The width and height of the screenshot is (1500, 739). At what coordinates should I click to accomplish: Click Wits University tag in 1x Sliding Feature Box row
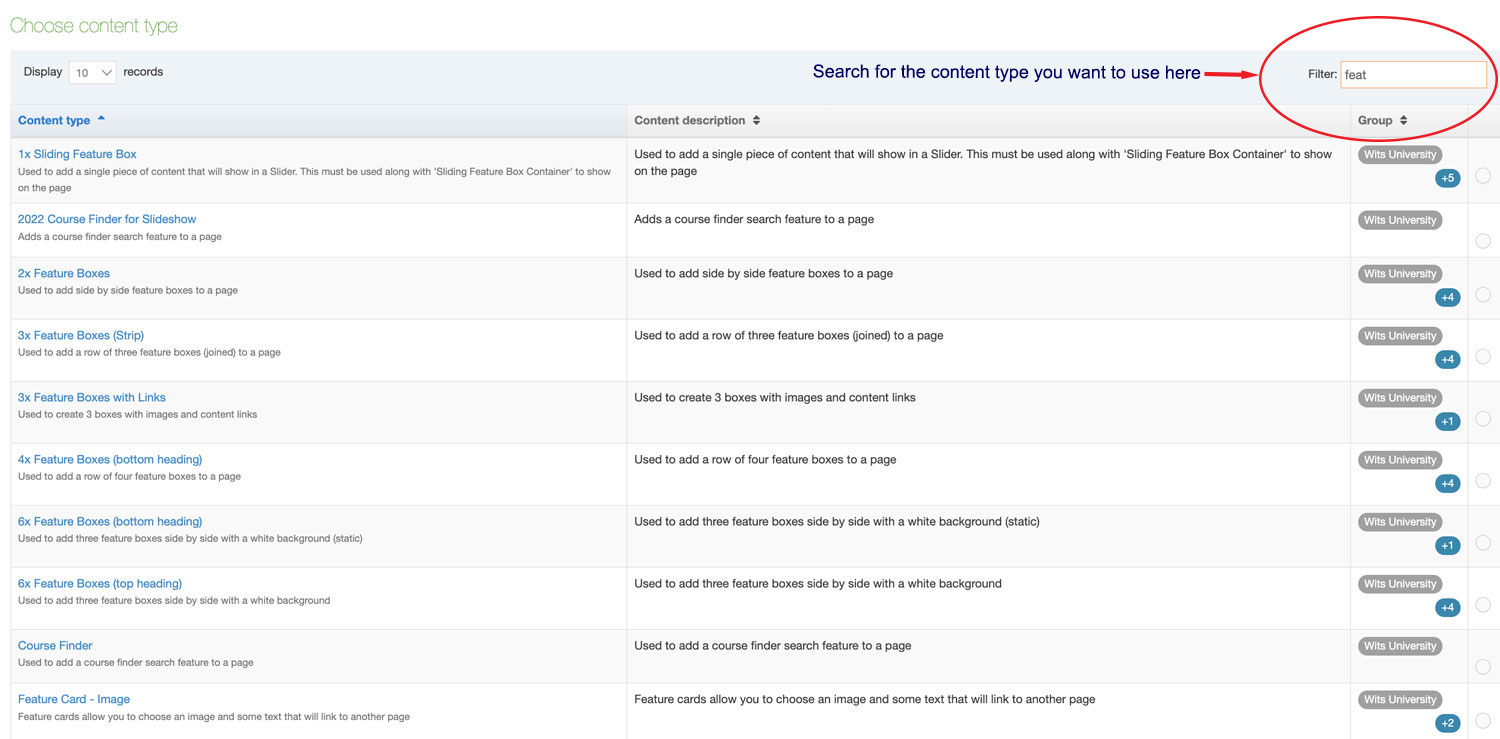pos(1400,155)
